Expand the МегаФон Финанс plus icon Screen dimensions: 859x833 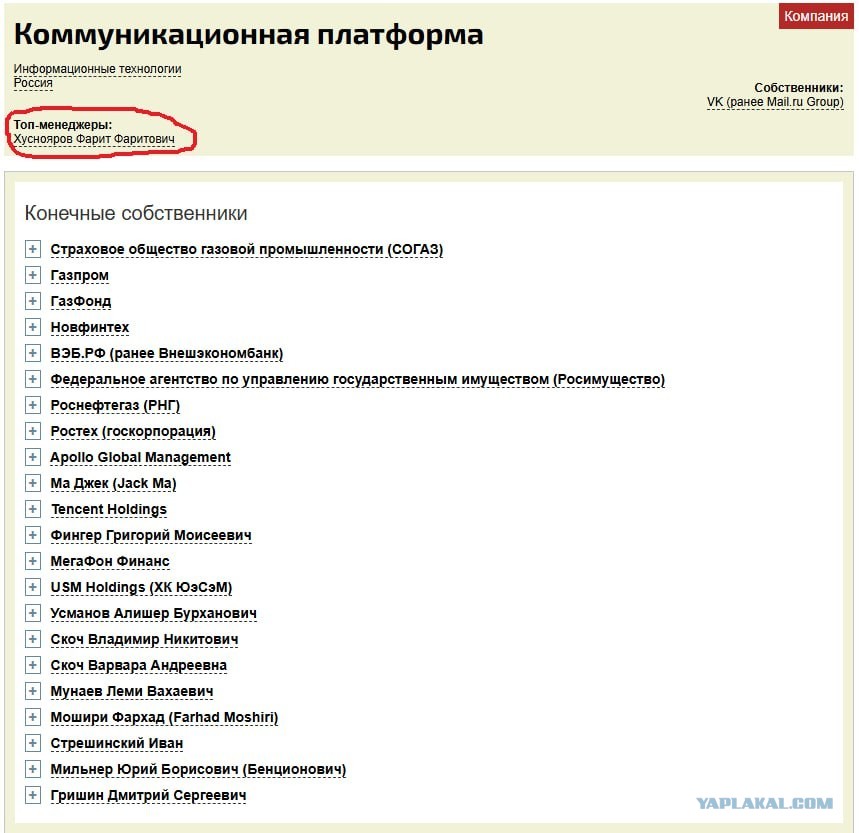tap(32, 561)
